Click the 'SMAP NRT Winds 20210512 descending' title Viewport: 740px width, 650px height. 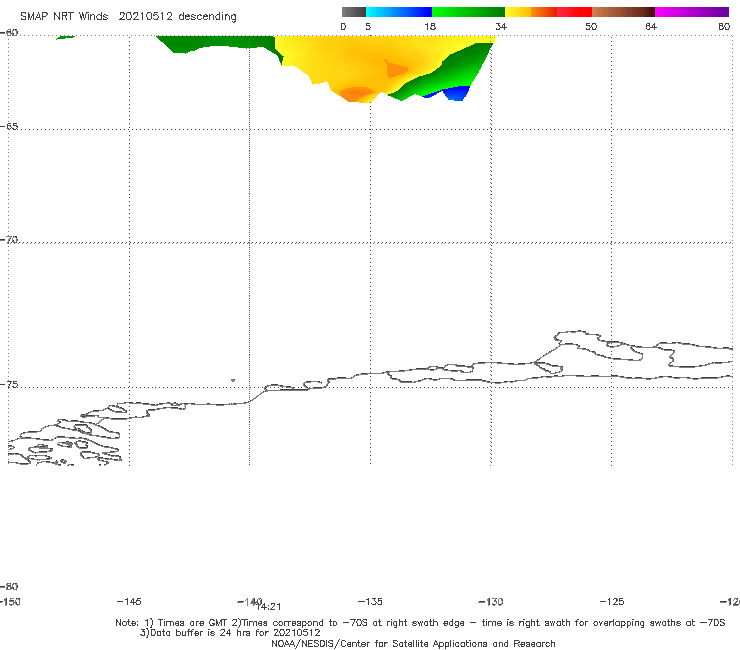pyautogui.click(x=128, y=17)
